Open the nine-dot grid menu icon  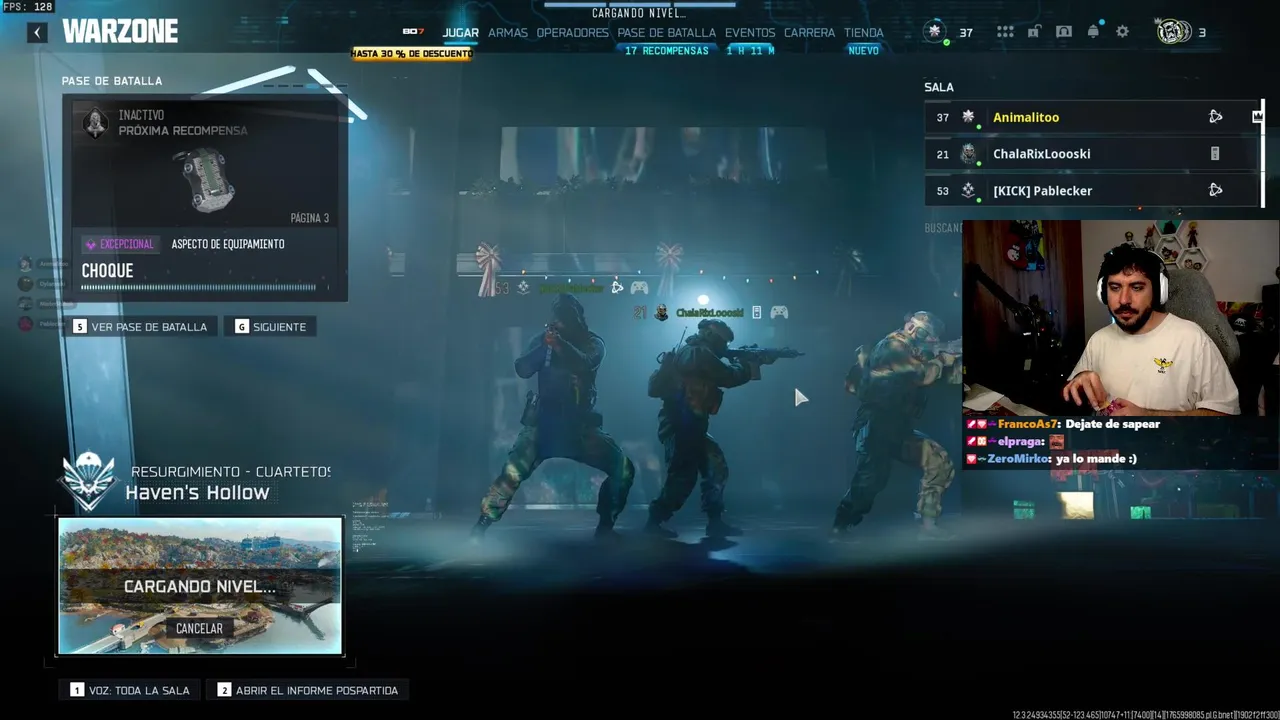(x=1005, y=32)
